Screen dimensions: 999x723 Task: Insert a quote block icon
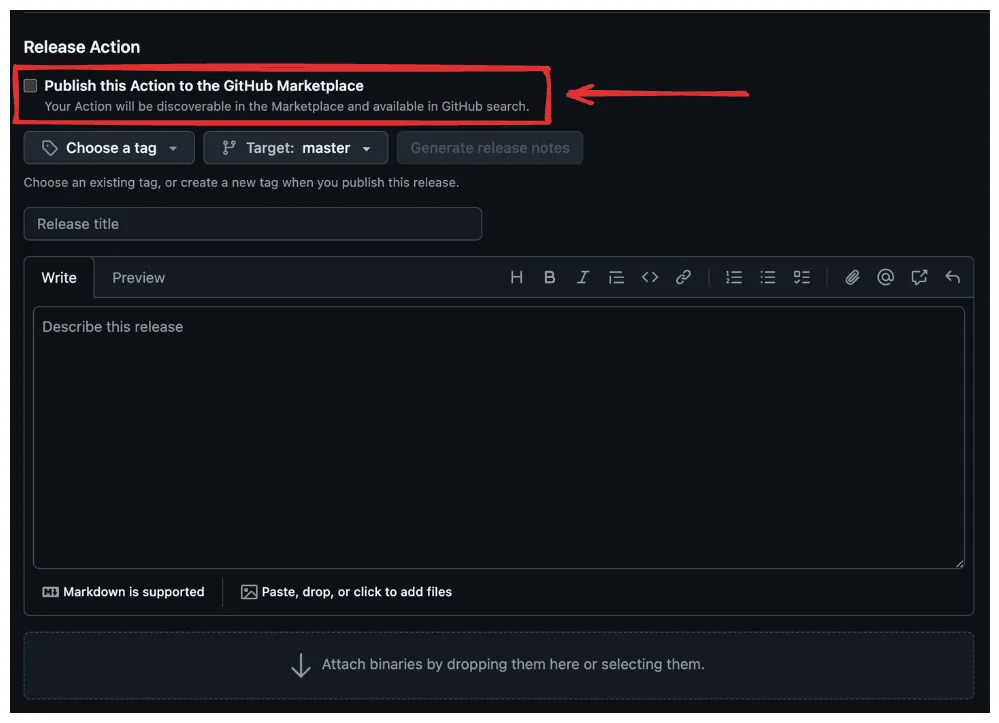(x=615, y=277)
